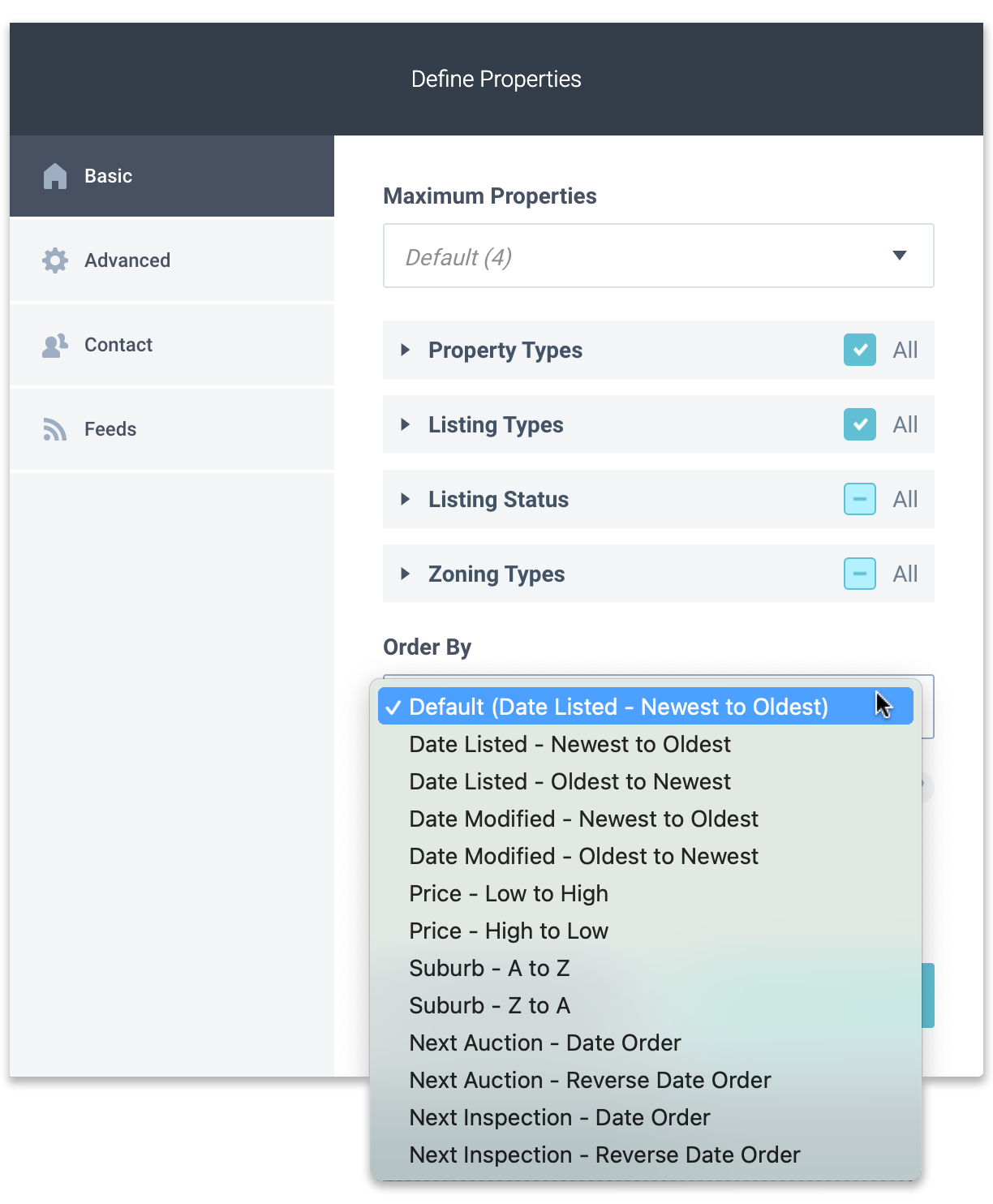
Task: Open the Maximum Properties dropdown
Action: point(659,256)
